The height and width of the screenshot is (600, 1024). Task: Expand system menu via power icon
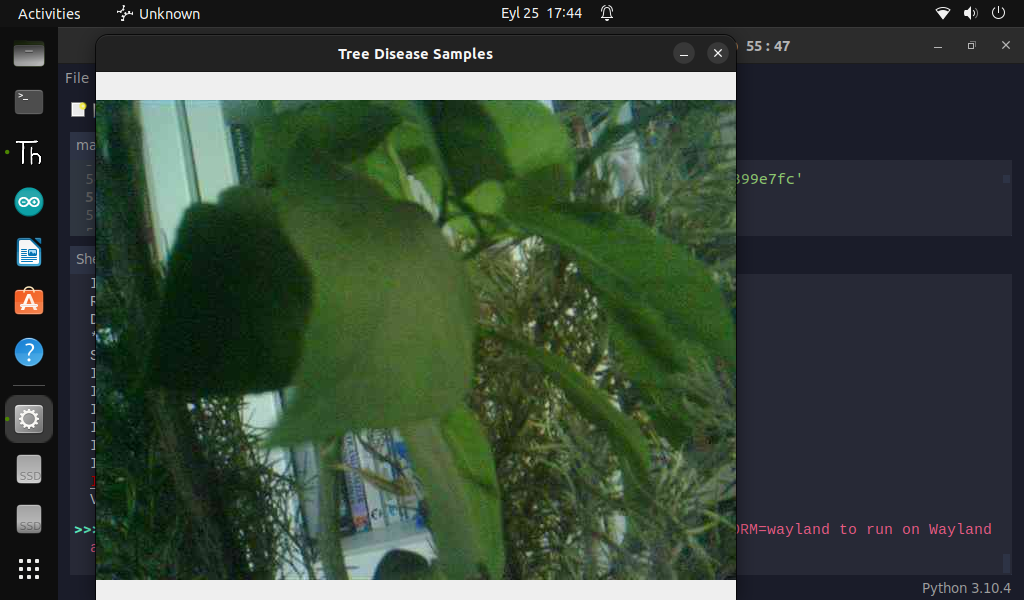tap(998, 14)
